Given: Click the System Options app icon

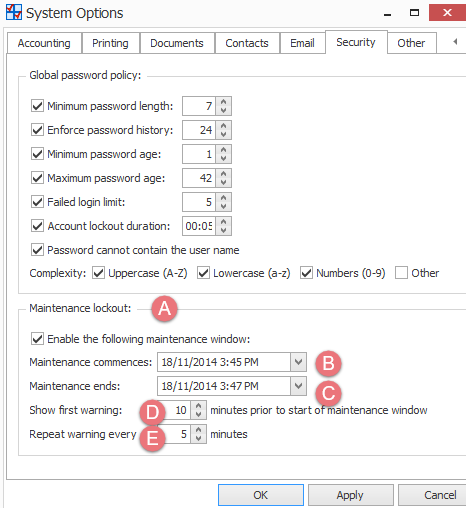Looking at the screenshot, I should pyautogui.click(x=14, y=12).
